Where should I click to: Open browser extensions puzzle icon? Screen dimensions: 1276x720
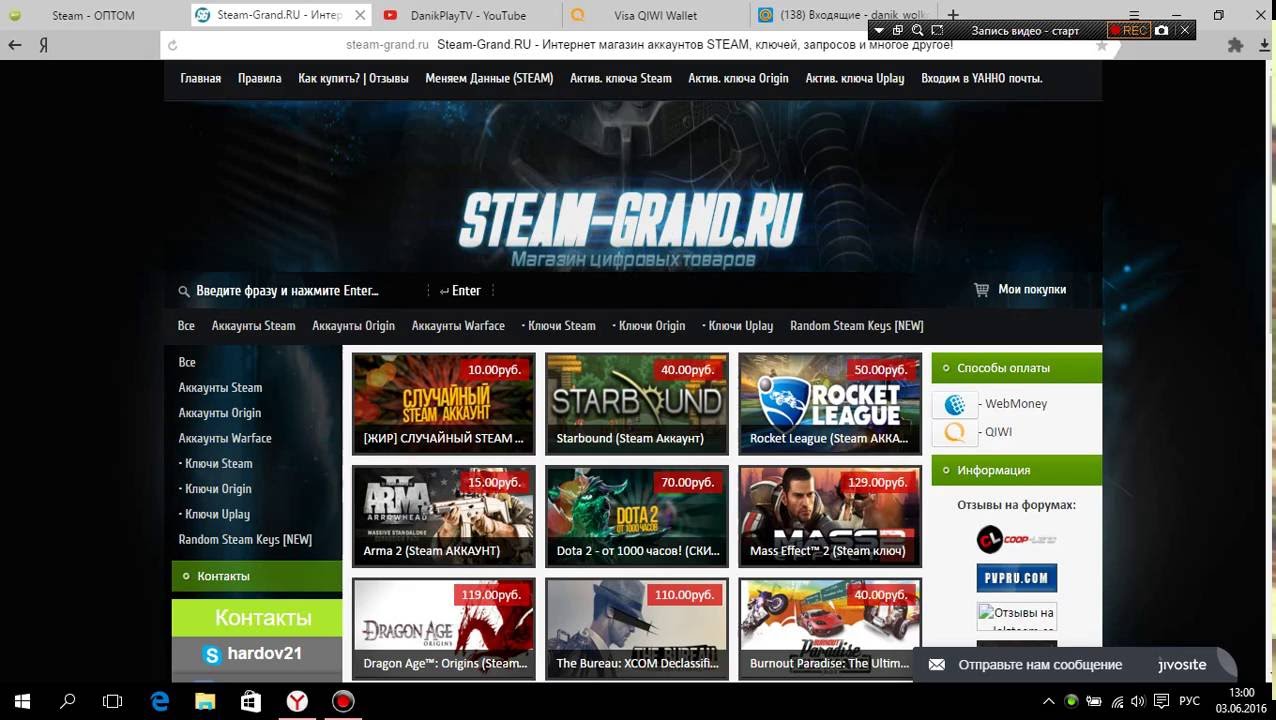(1235, 45)
